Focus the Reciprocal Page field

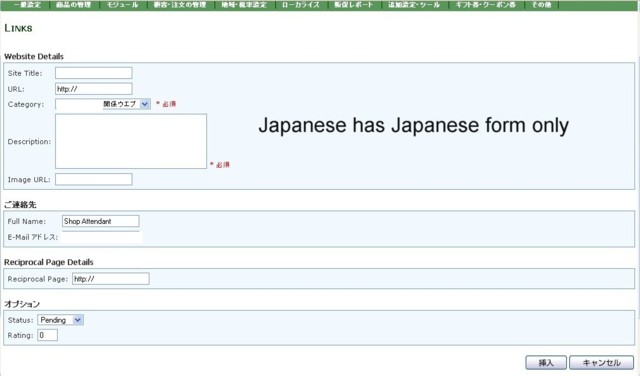(111, 279)
